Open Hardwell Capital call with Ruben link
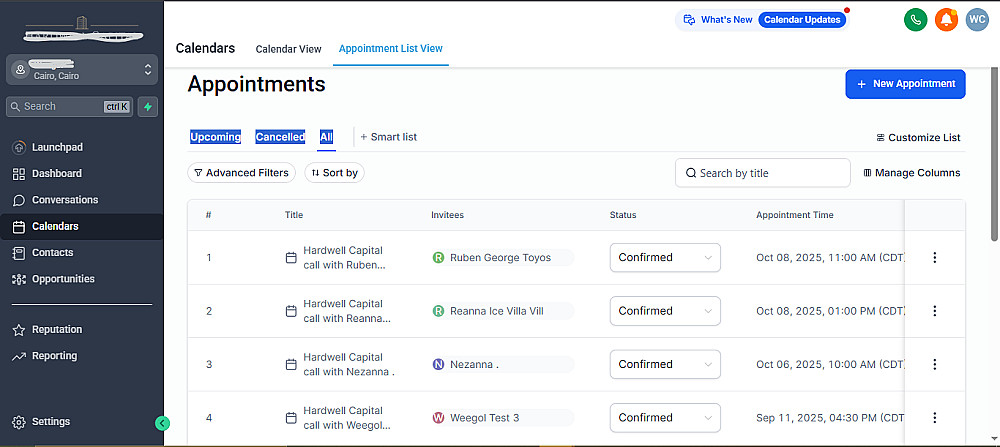The height and width of the screenshot is (447, 1000). click(343, 257)
